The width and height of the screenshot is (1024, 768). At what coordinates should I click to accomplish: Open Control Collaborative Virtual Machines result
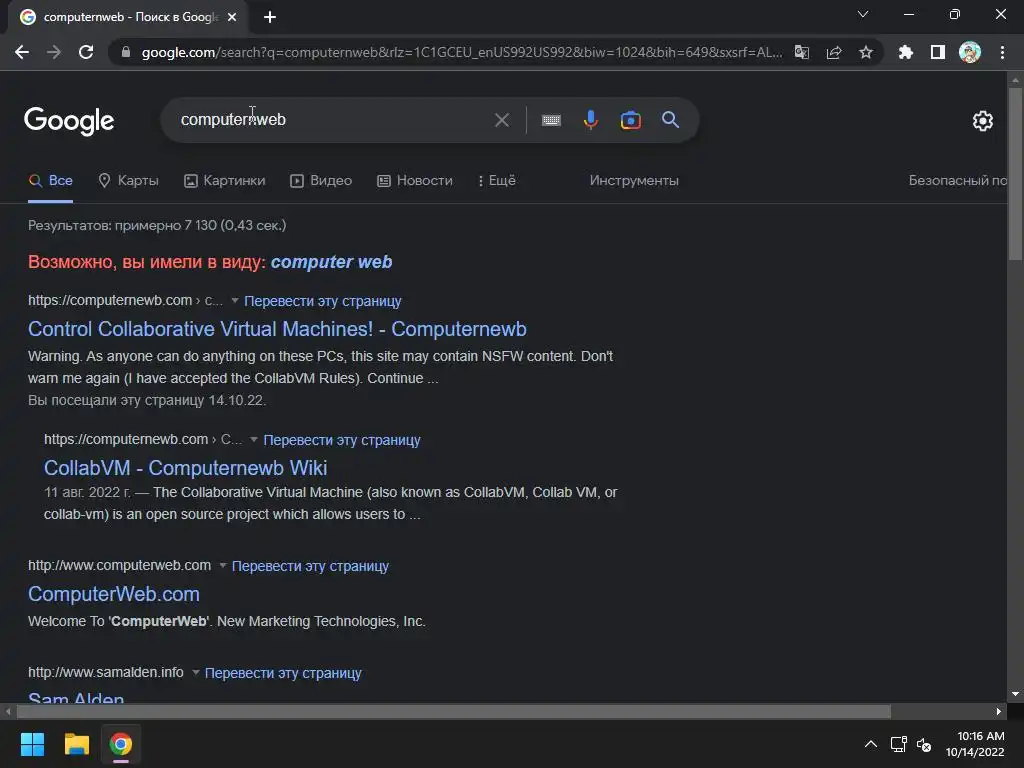(278, 328)
